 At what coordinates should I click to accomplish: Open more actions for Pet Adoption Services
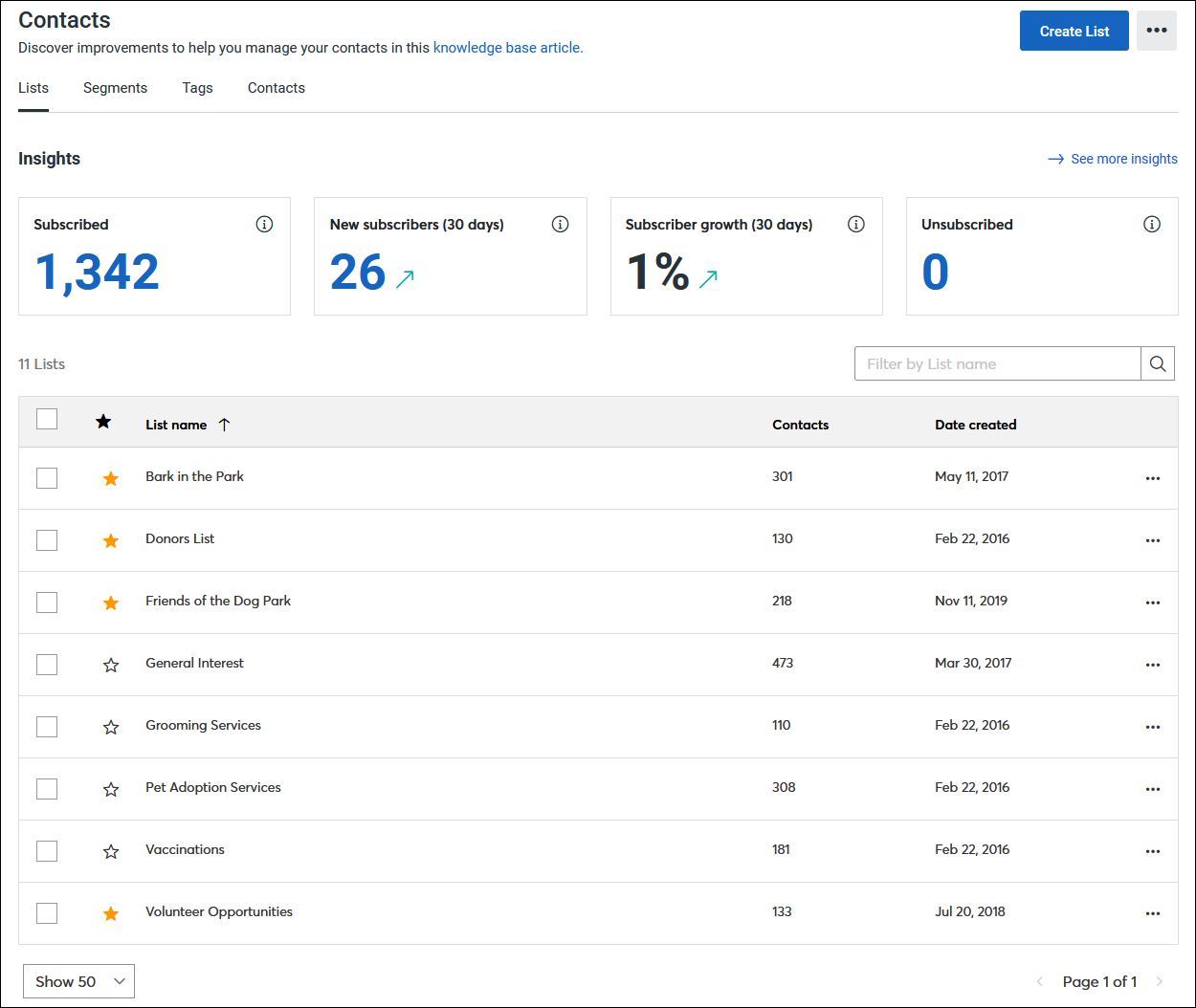pyautogui.click(x=1153, y=789)
